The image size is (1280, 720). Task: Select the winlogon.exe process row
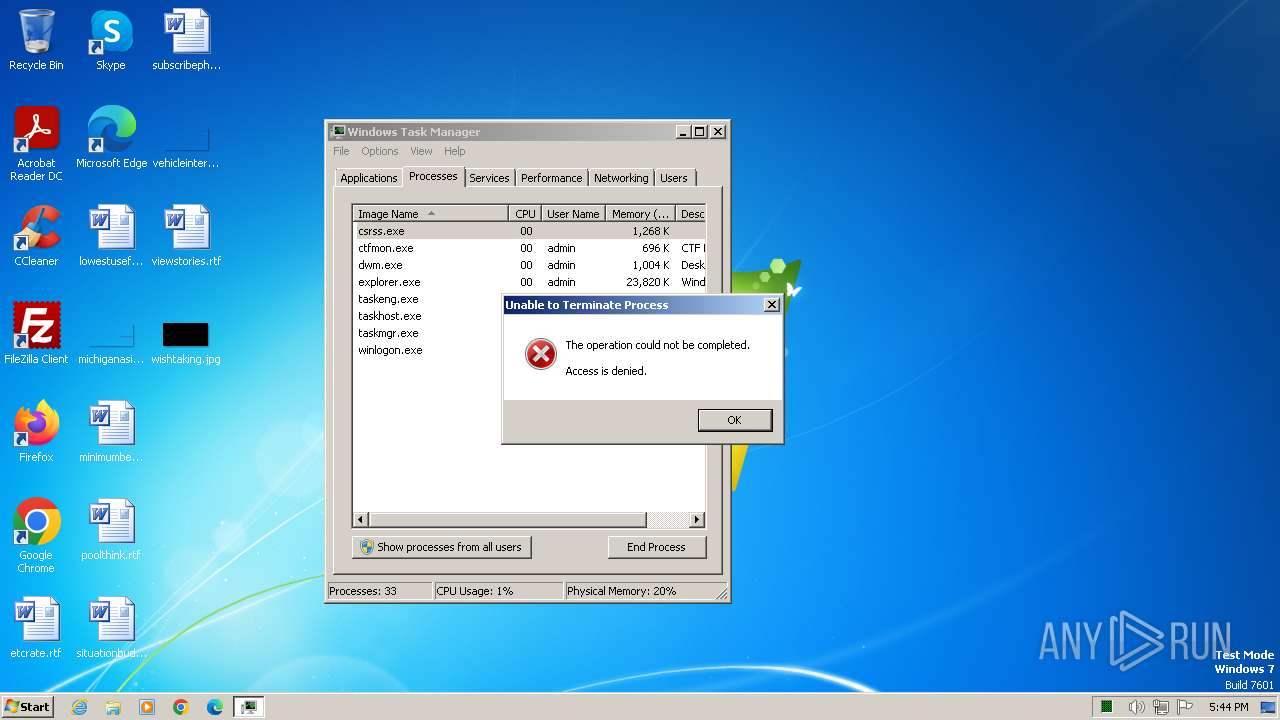point(427,350)
